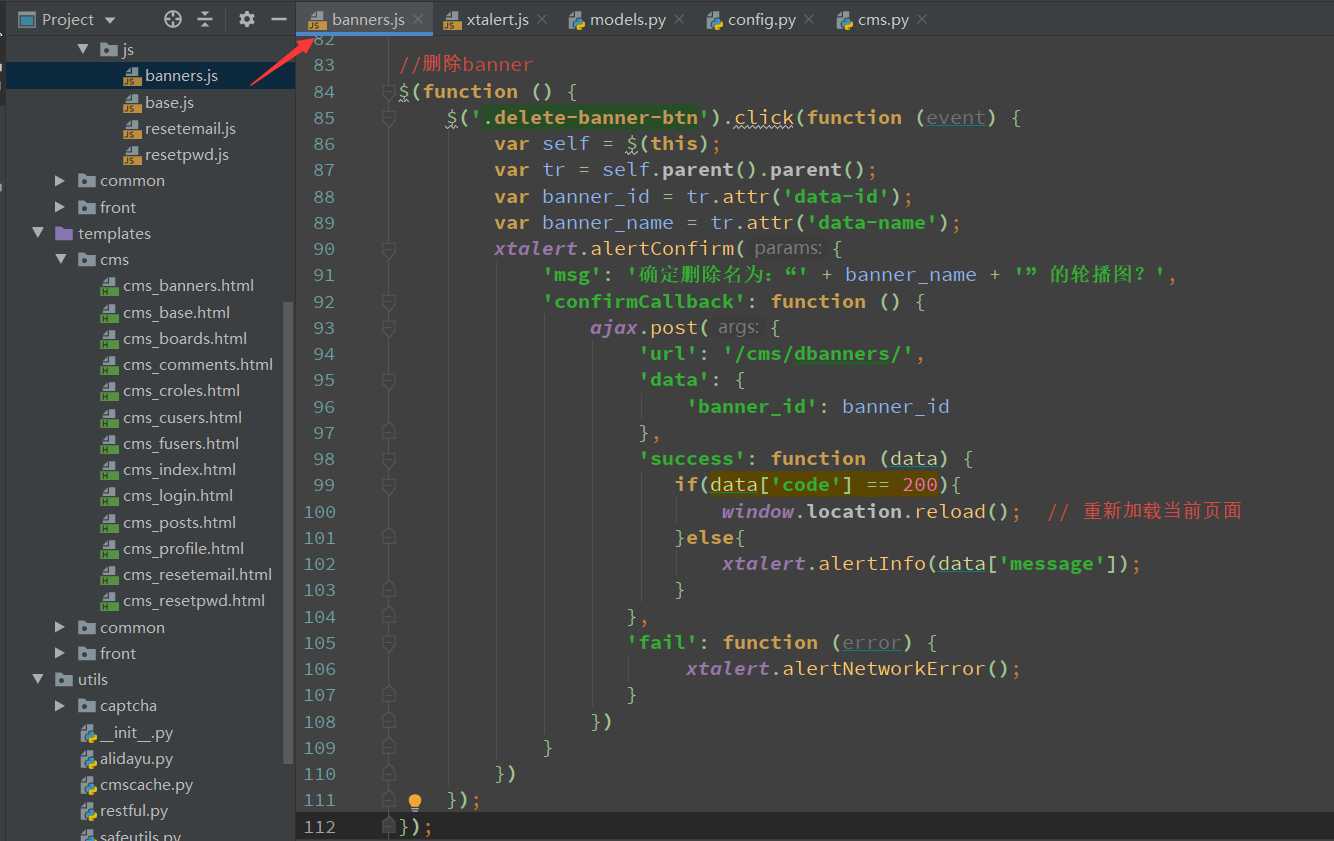Open cms_boards.html in the tree
This screenshot has width=1334, height=841.
tap(185, 338)
